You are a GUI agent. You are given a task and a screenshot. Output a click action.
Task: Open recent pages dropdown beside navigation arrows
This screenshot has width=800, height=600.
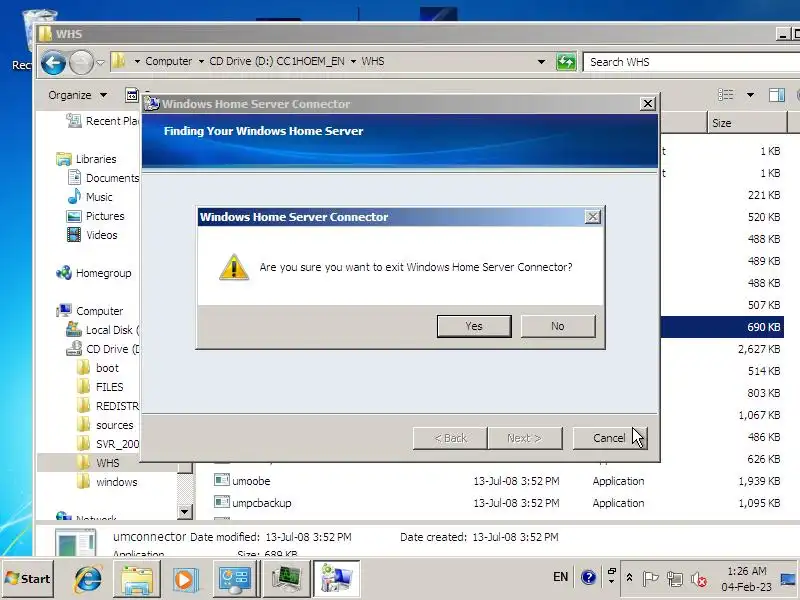pyautogui.click(x=101, y=63)
